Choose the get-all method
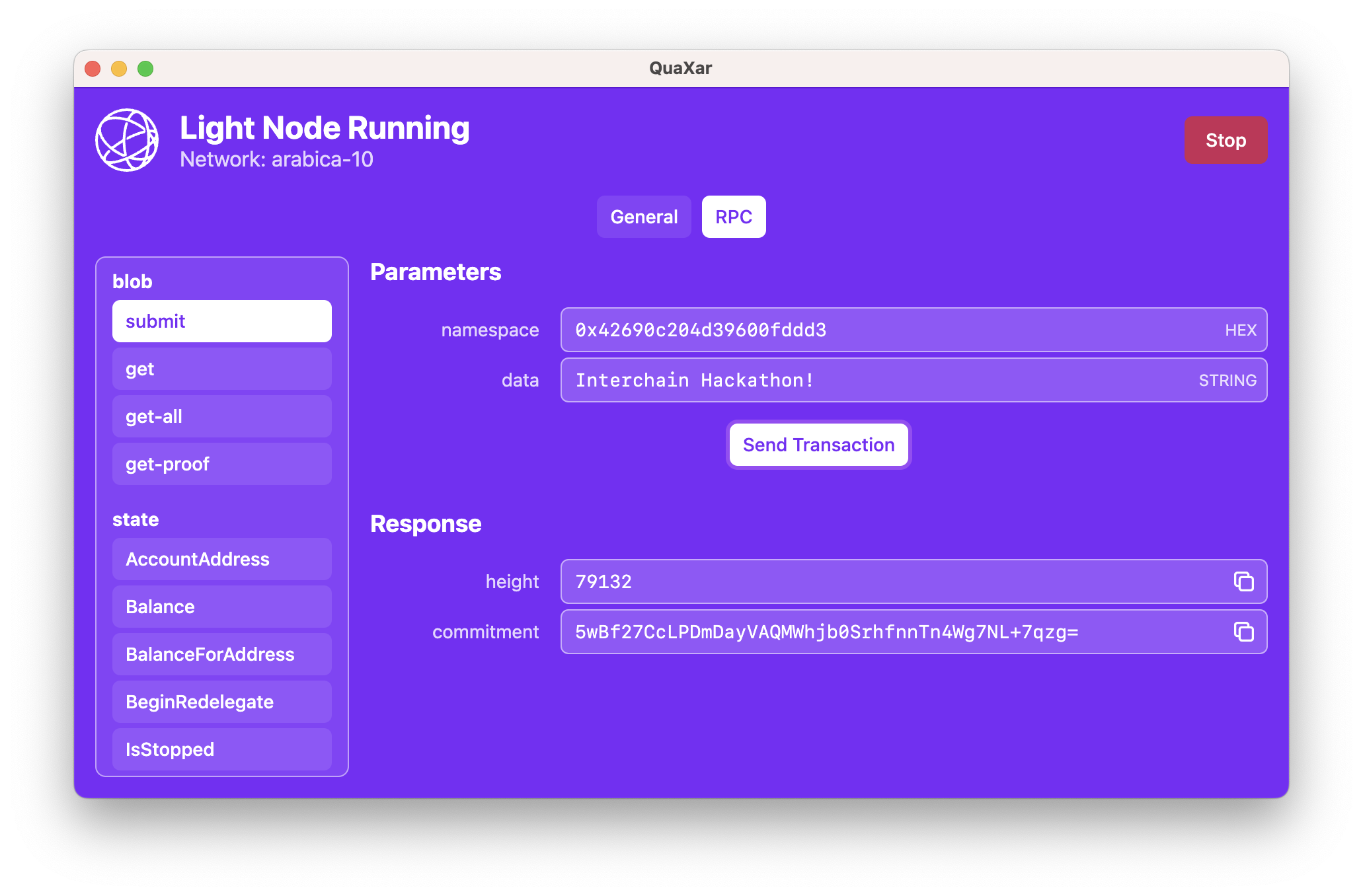This screenshot has width=1363, height=896. coord(221,416)
